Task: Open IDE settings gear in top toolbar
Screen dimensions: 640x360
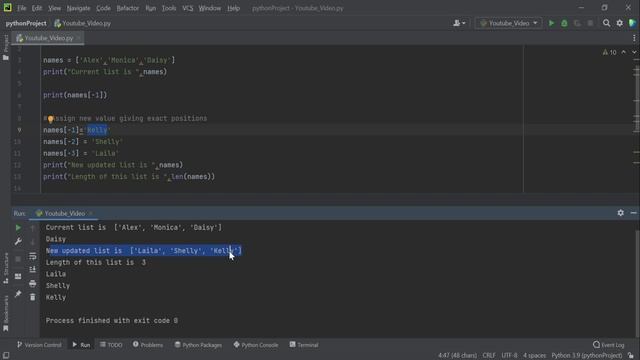Action: pos(620,23)
